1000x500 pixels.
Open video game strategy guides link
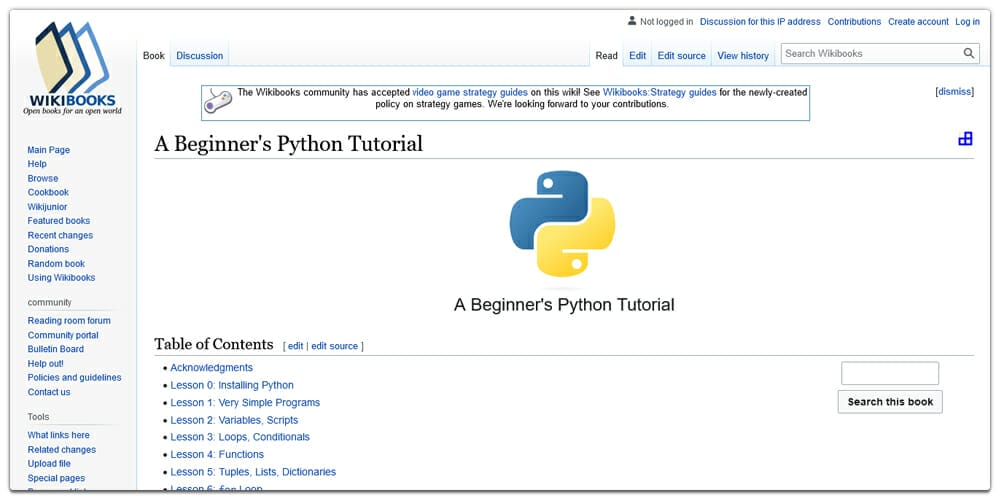point(469,92)
